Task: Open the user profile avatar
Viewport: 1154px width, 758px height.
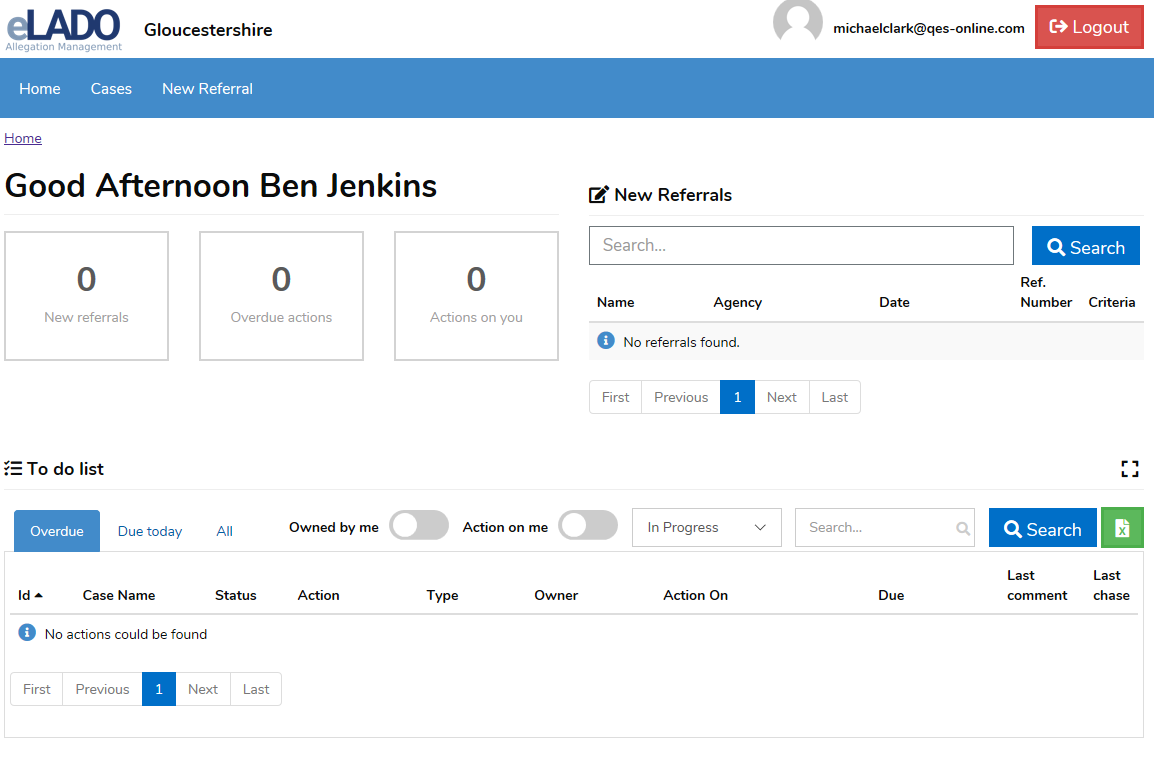Action: [x=797, y=22]
